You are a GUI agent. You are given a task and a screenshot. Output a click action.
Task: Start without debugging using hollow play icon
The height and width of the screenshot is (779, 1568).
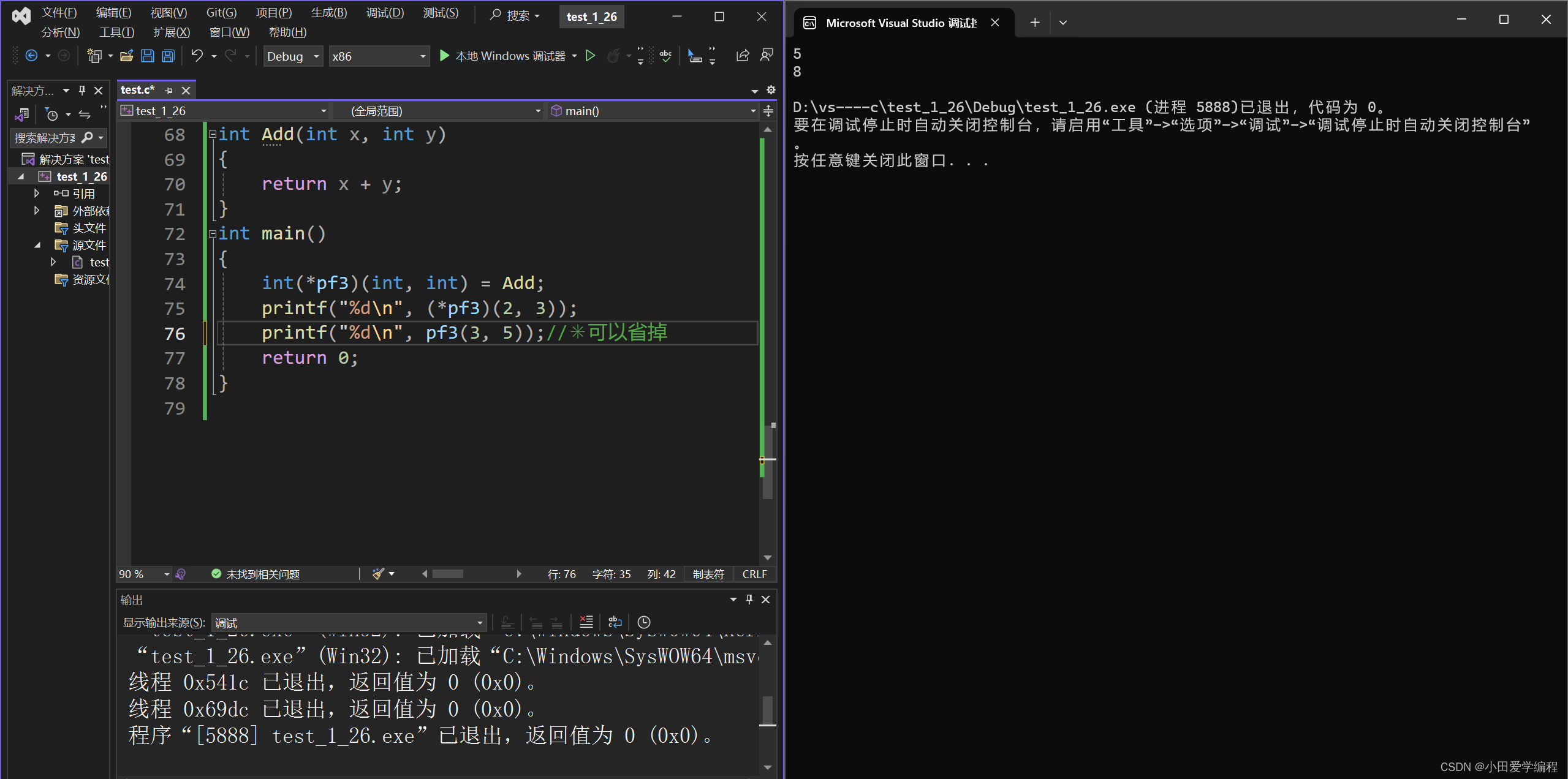[x=590, y=56]
